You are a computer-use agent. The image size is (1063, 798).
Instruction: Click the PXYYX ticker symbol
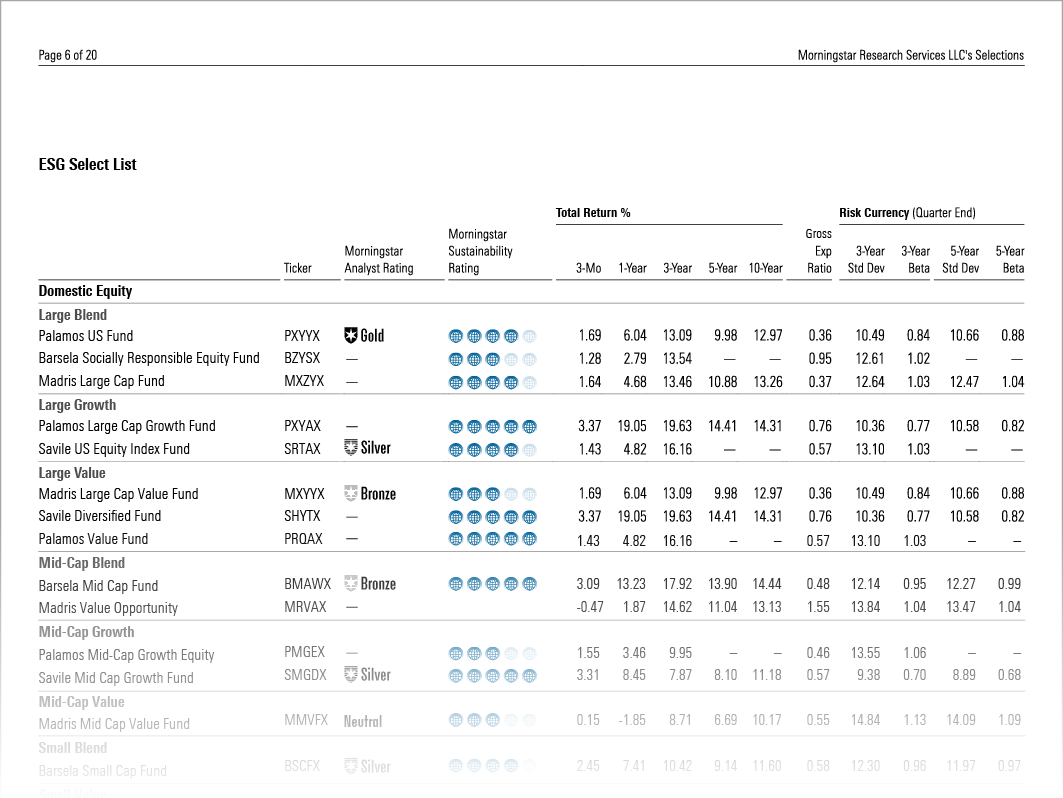(302, 336)
